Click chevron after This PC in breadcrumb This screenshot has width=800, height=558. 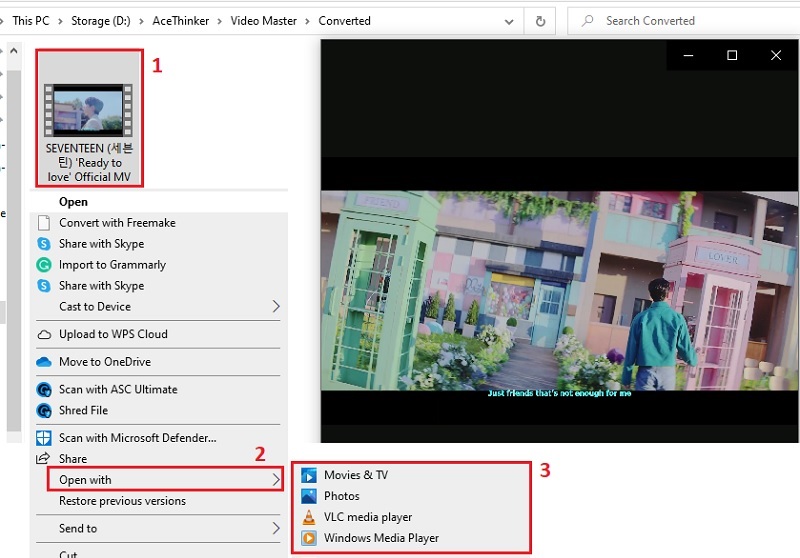pos(60,21)
